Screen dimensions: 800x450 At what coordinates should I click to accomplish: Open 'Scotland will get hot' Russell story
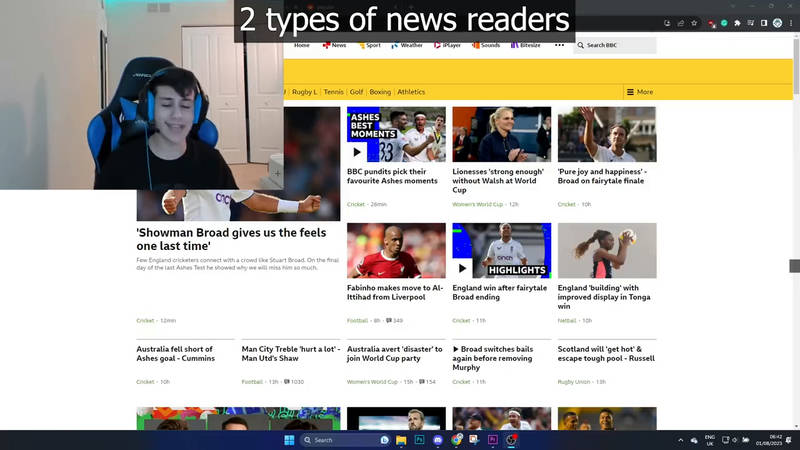[x=606, y=354]
